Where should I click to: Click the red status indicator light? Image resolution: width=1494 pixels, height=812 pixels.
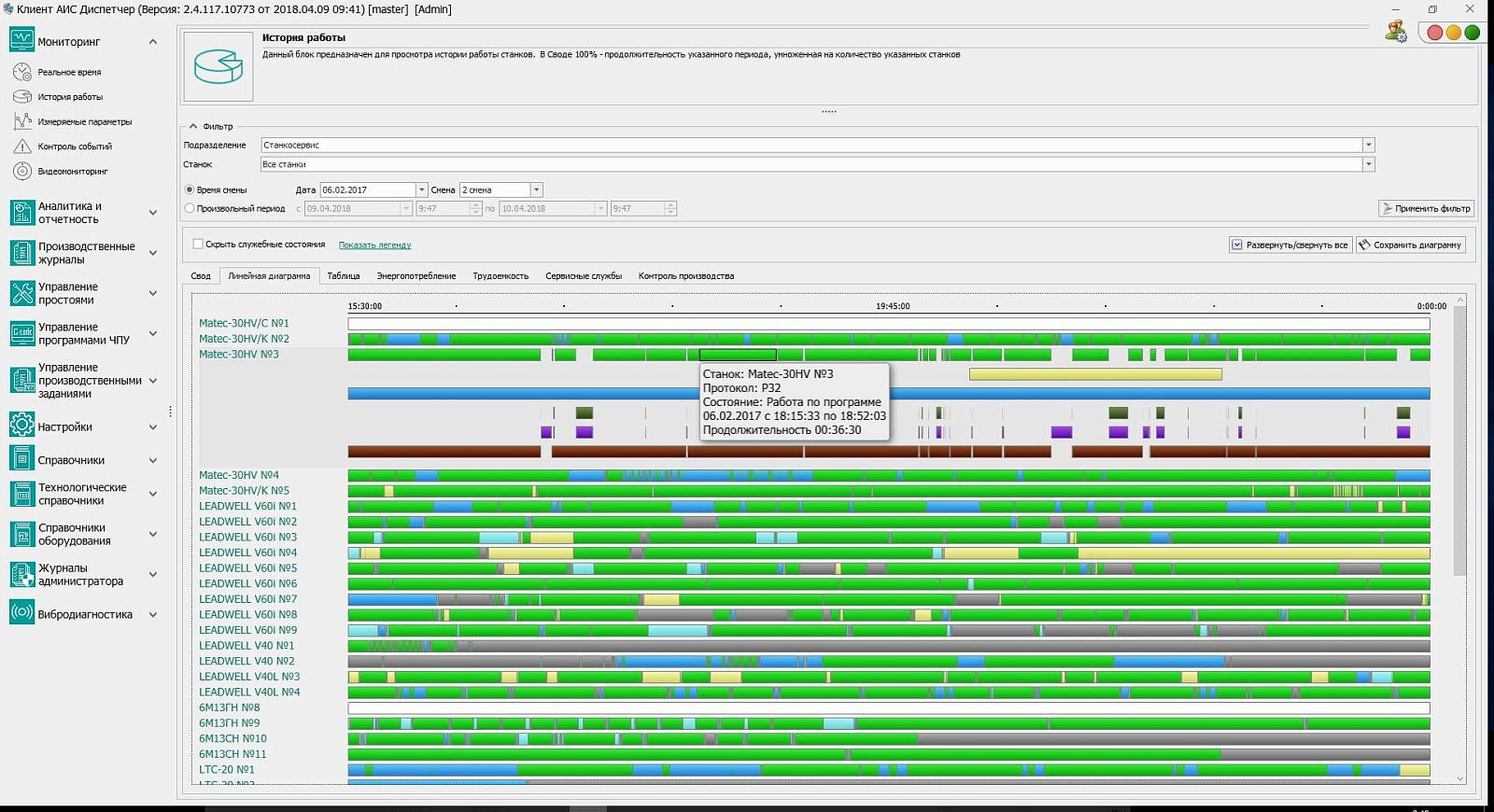point(1435,33)
